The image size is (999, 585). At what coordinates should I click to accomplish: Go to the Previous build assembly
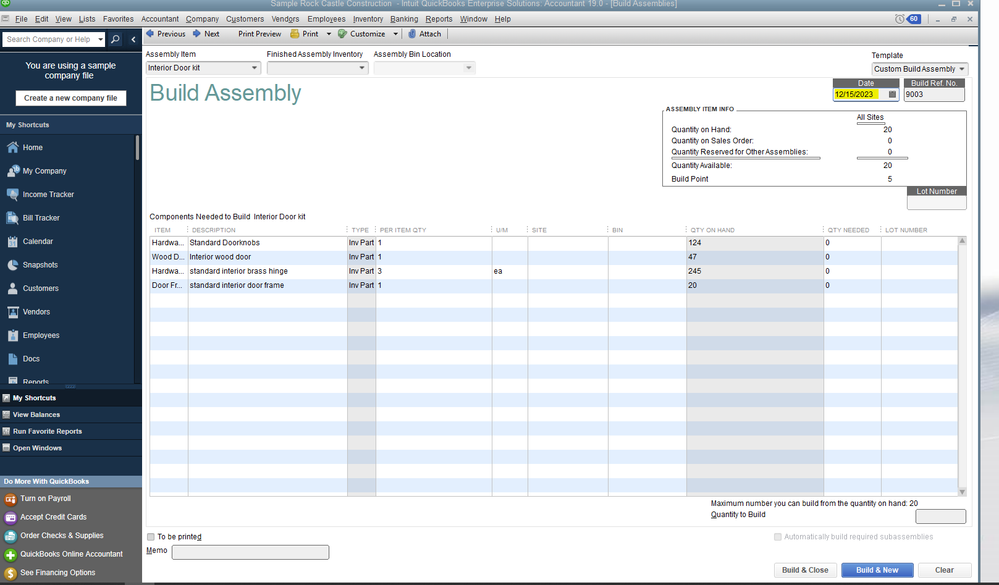tap(166, 34)
